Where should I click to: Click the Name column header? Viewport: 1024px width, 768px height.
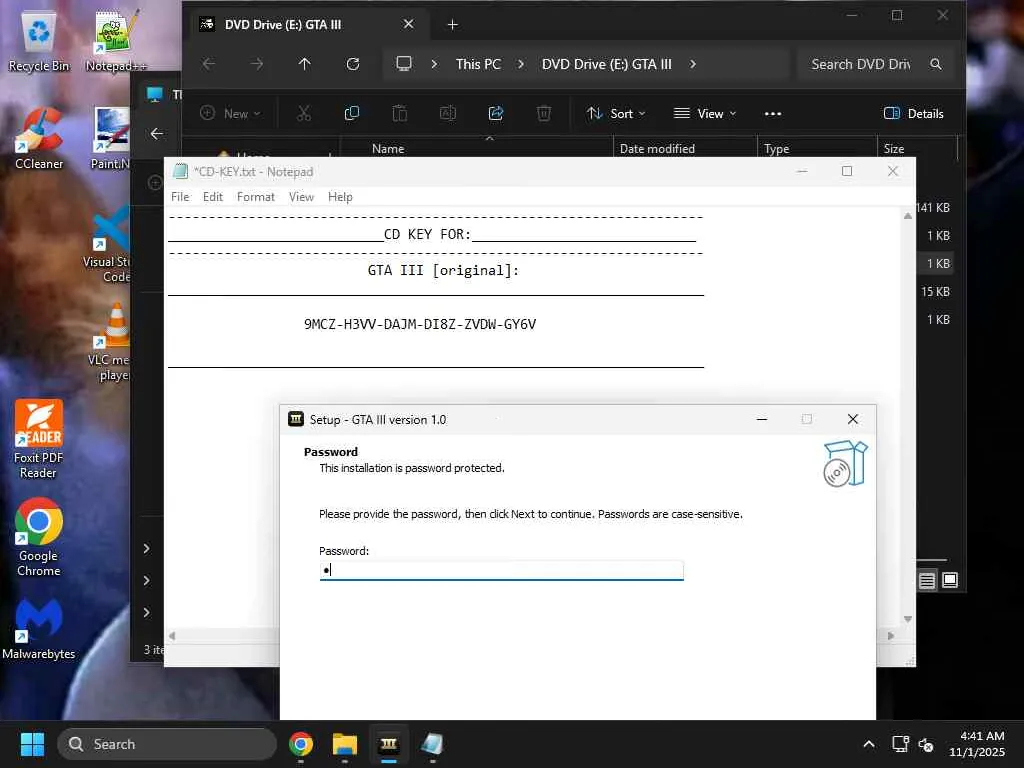pos(388,149)
